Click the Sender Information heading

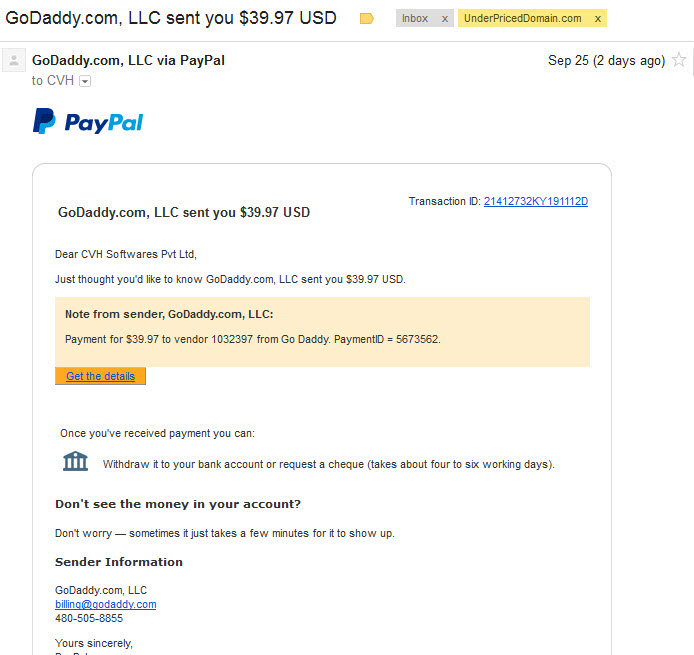coord(119,562)
